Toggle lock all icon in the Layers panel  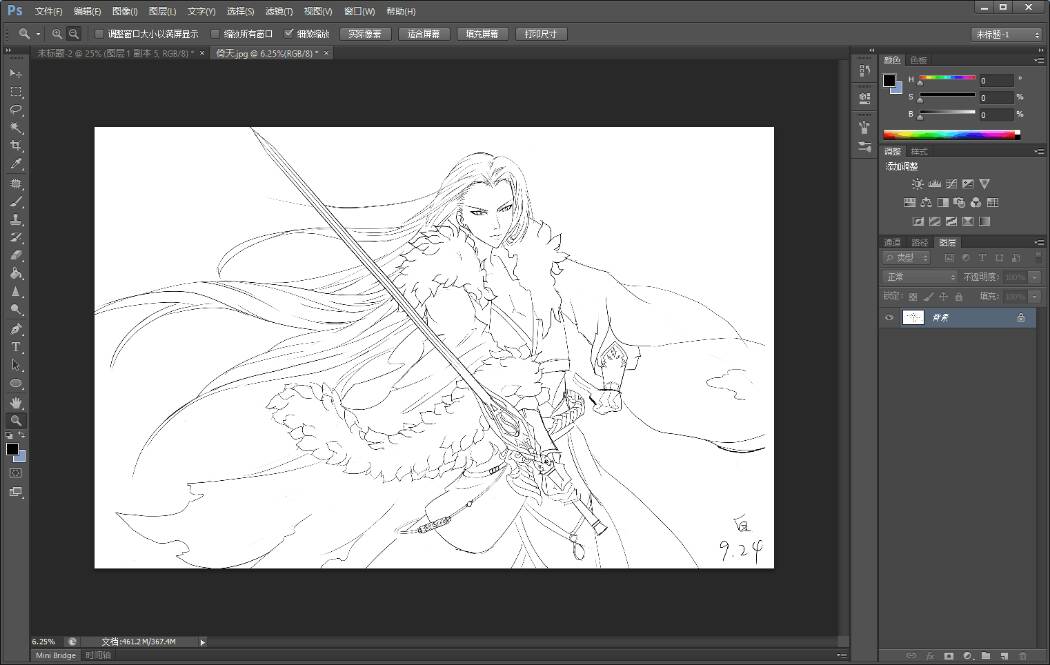tap(959, 297)
